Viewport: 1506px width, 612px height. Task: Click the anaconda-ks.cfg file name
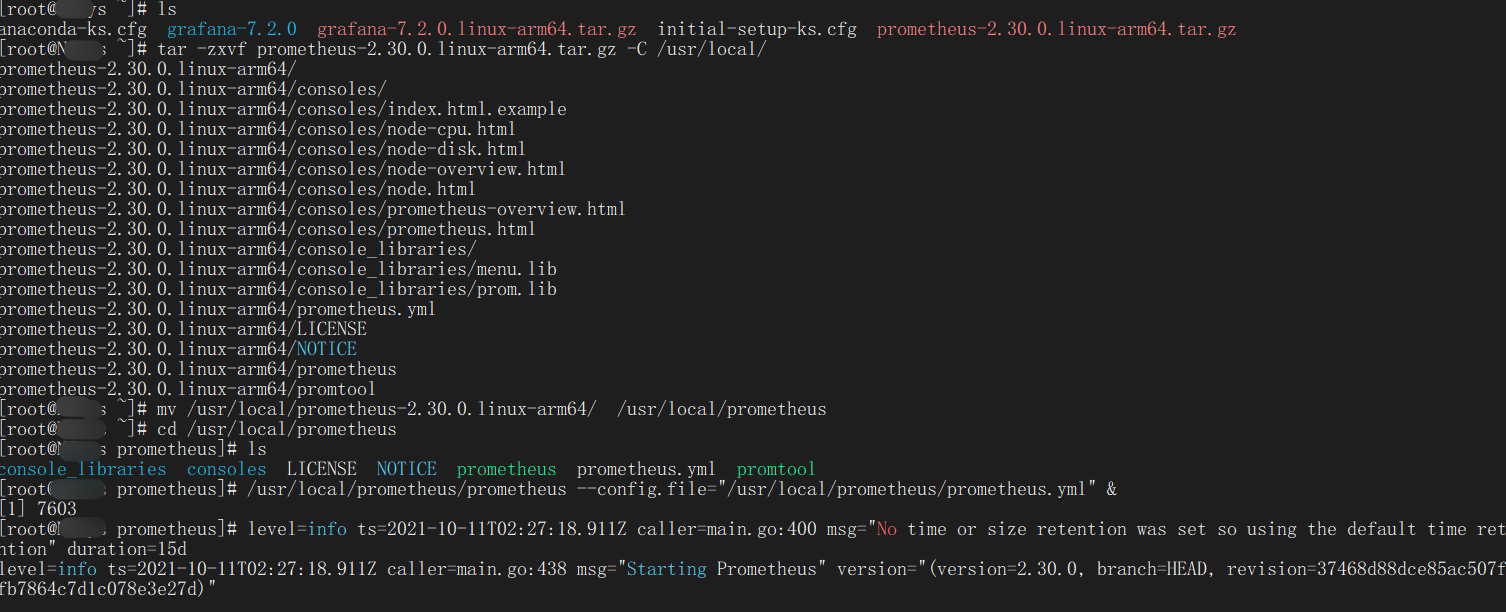[x=73, y=29]
